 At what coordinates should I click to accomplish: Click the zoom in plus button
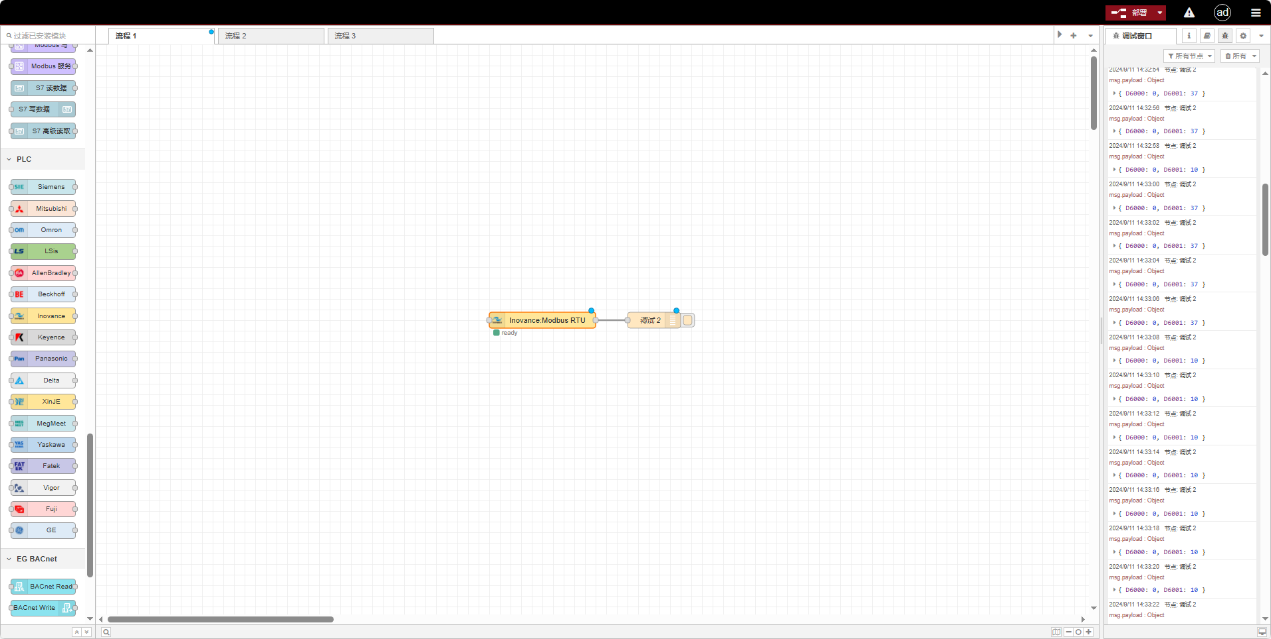point(1089,632)
